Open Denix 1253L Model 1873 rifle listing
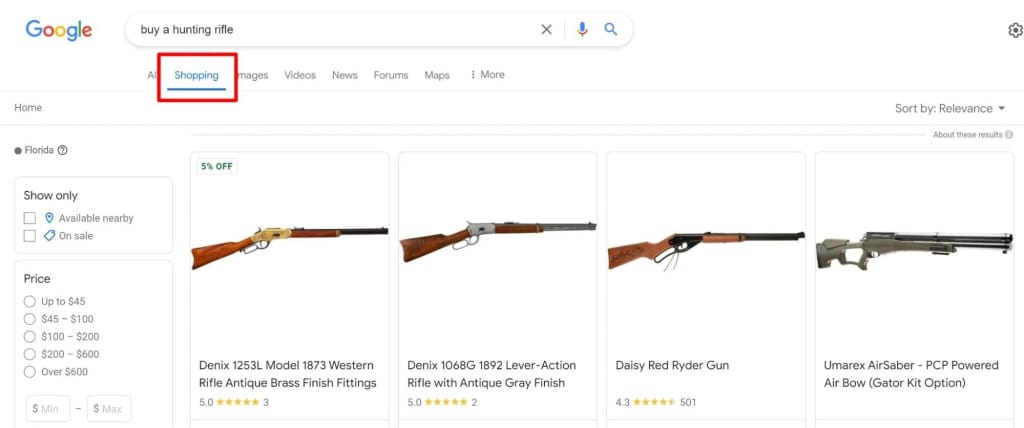This screenshot has width=1024, height=428. [288, 374]
